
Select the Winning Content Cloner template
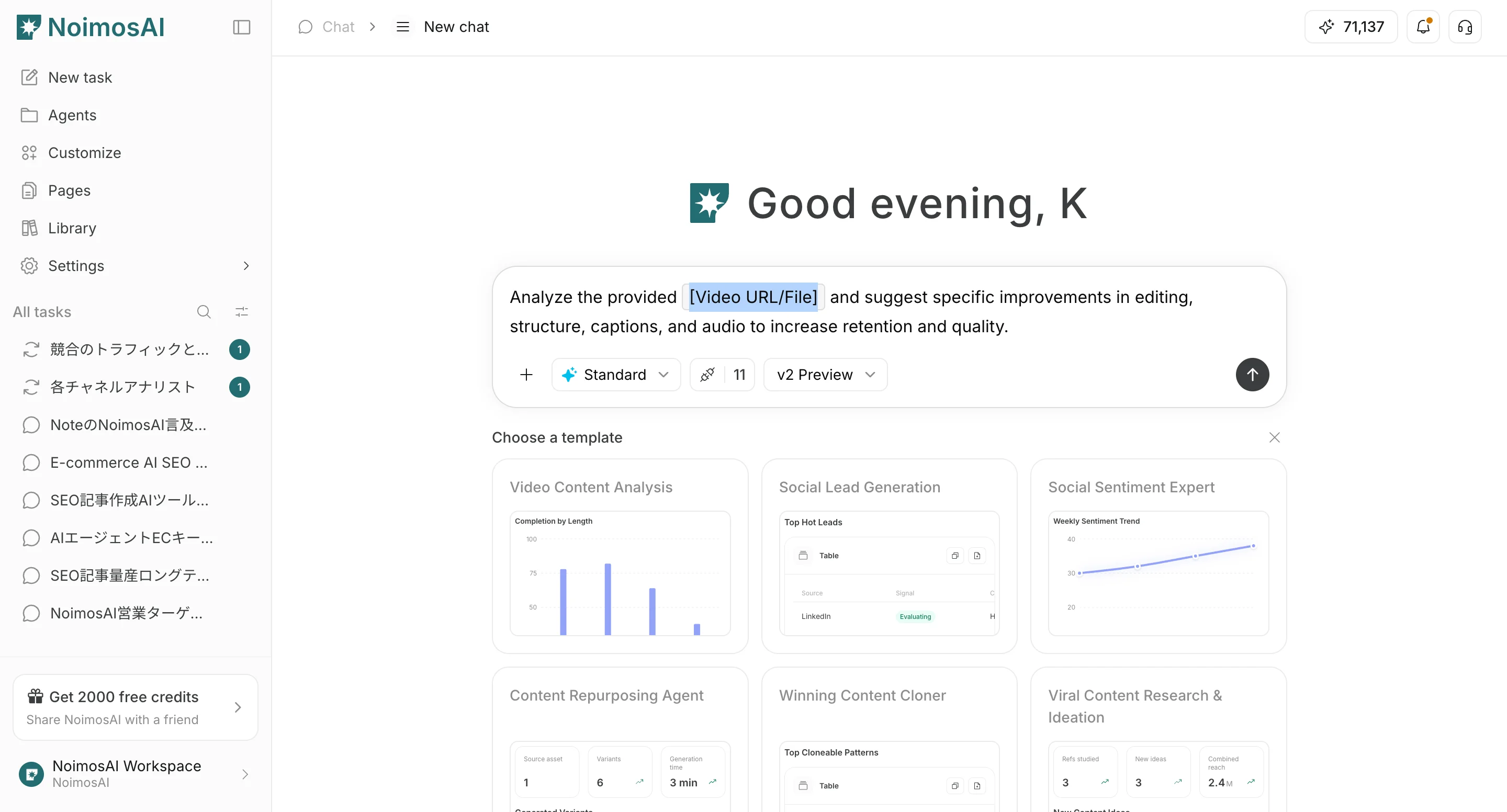[889, 740]
